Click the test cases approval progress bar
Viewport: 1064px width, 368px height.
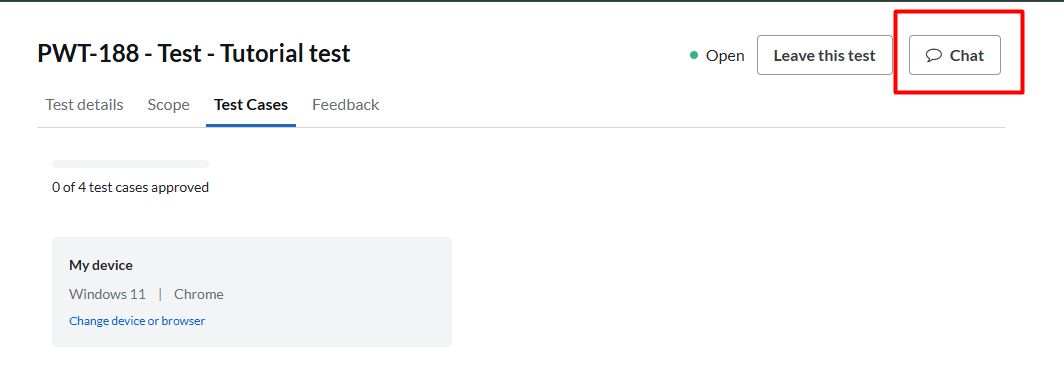coord(130,164)
